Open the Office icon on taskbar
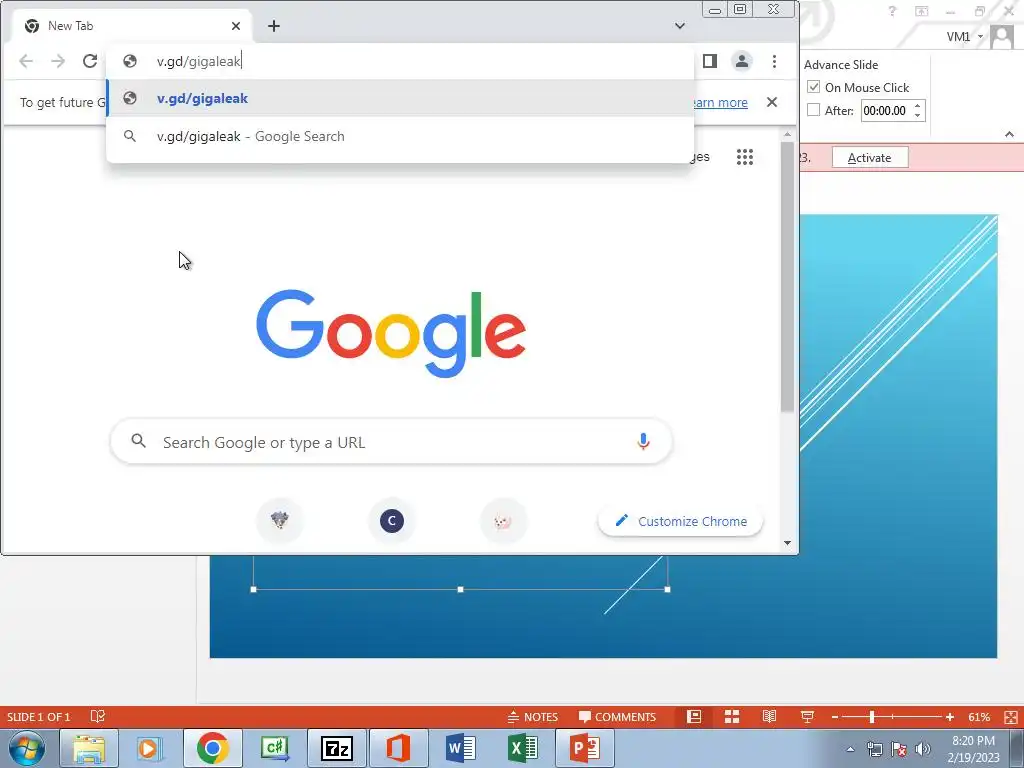1024x768 pixels. [398, 748]
